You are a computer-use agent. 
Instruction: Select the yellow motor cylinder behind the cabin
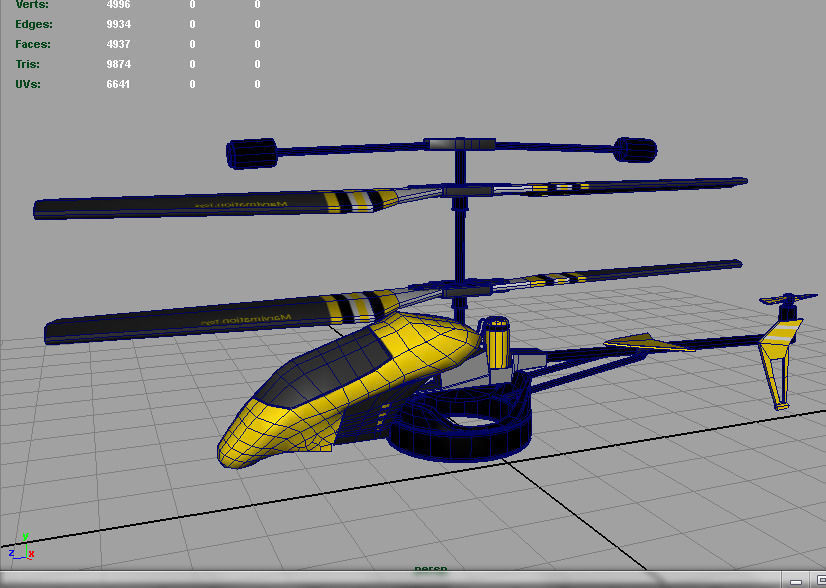[x=496, y=343]
